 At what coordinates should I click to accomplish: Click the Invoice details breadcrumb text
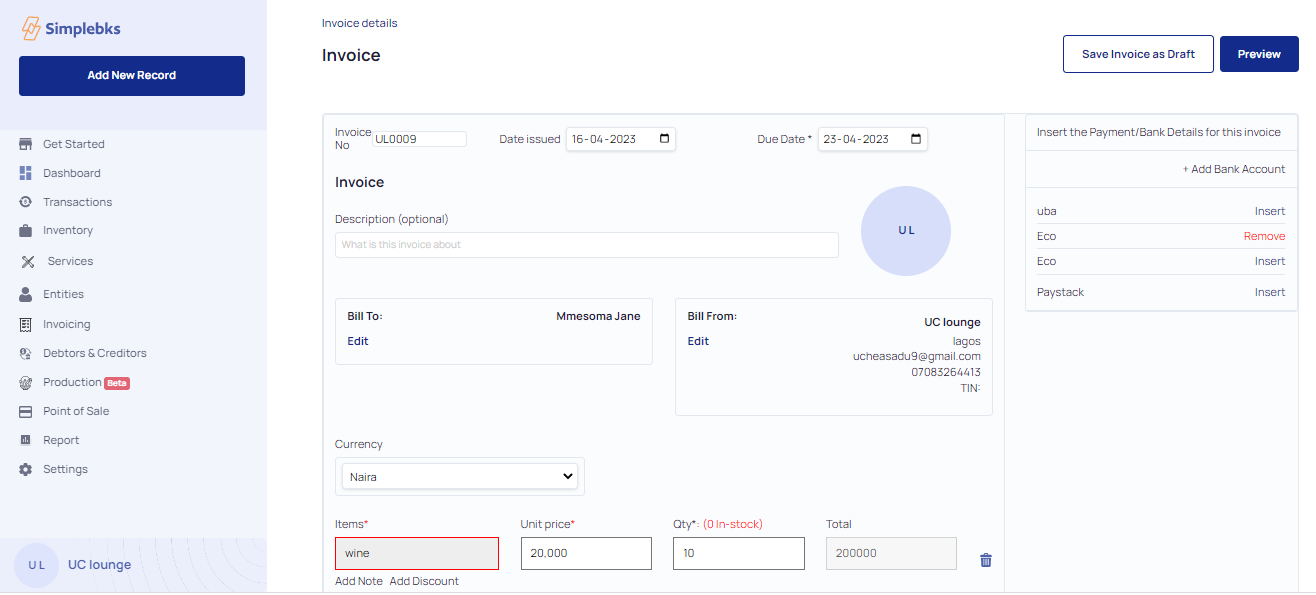[360, 23]
